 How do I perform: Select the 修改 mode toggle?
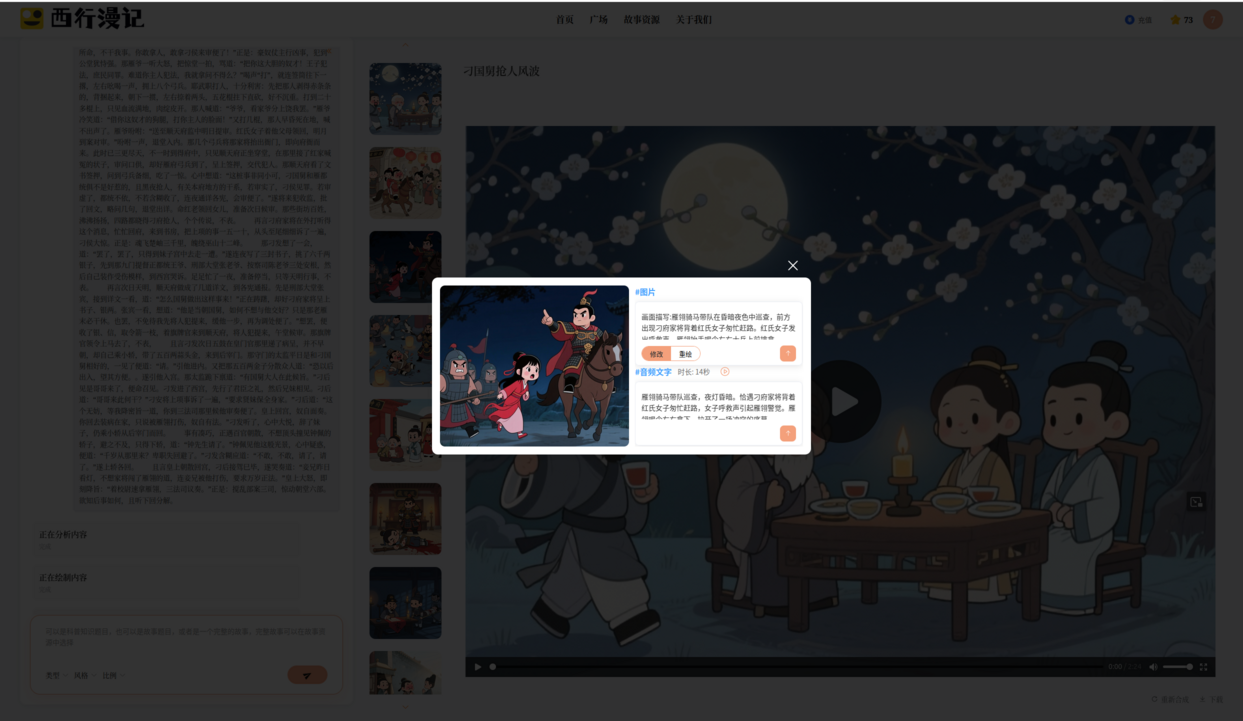656,354
